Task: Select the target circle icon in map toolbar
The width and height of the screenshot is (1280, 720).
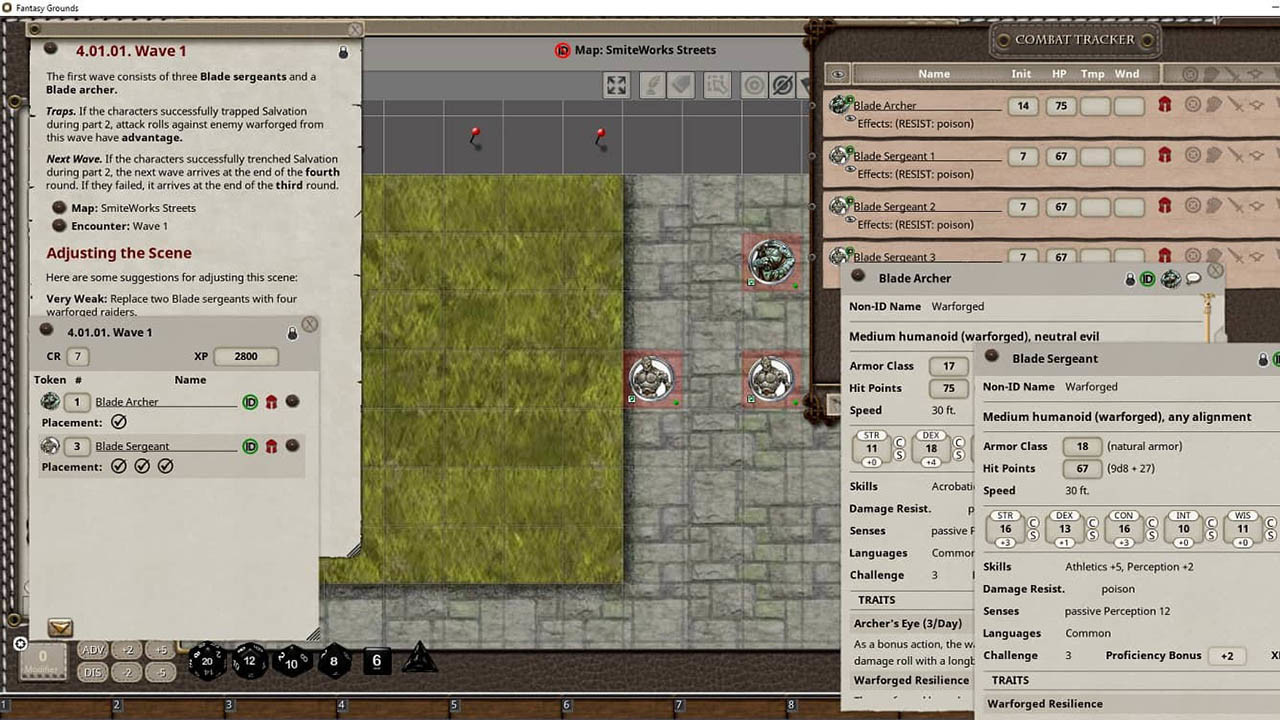Action: click(x=754, y=86)
